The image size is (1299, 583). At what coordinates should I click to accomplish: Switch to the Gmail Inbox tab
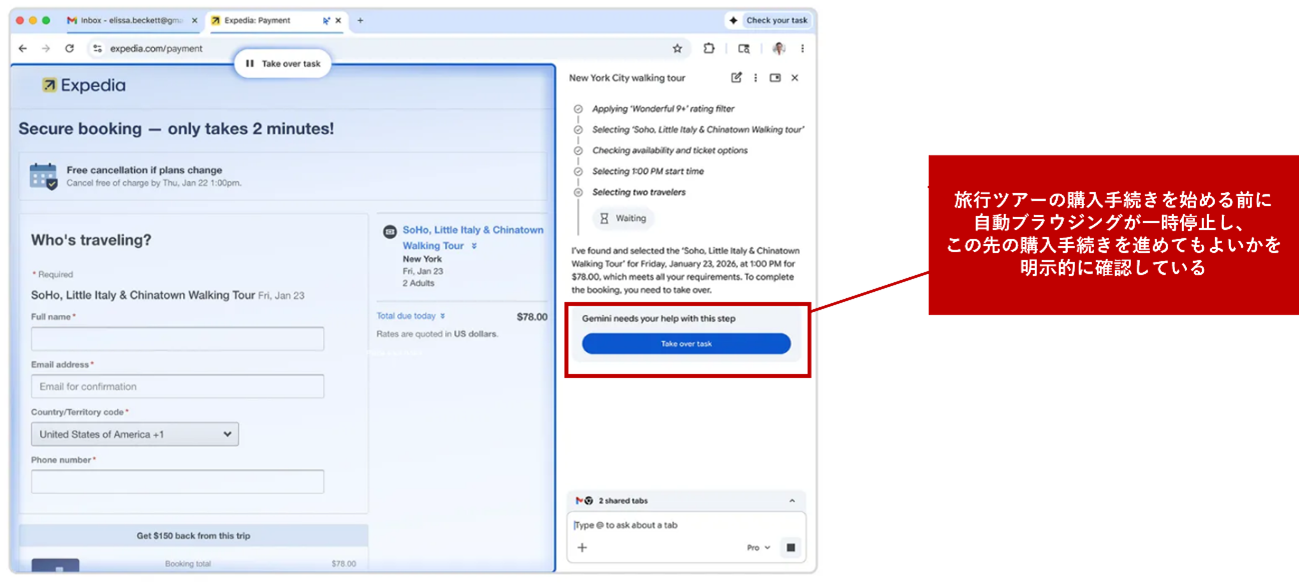[125, 20]
